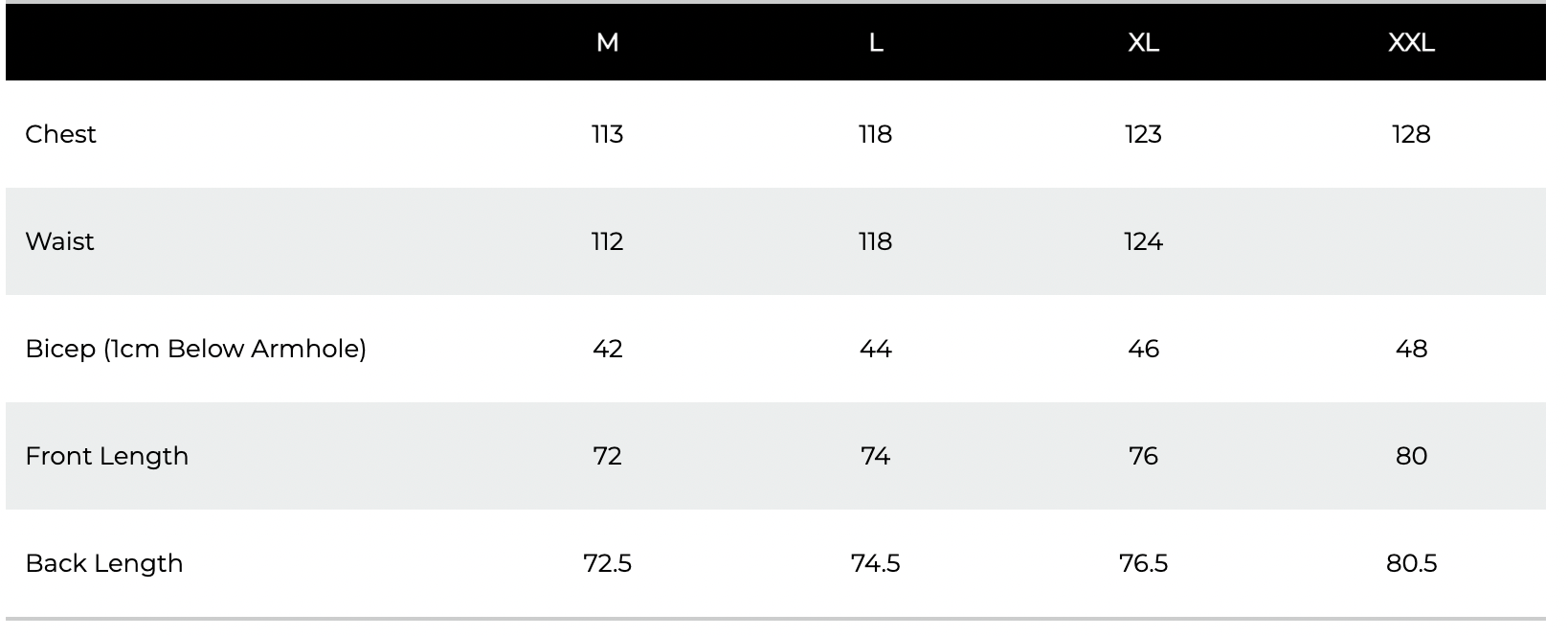Select the Waist row label
Viewport: 1568px width, 636px height.
coord(60,241)
